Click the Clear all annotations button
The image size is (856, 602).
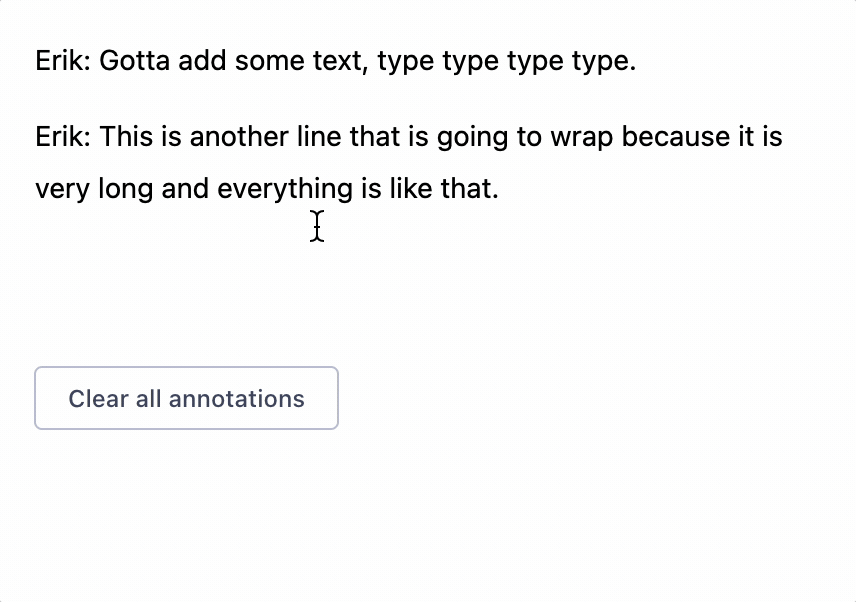click(186, 398)
